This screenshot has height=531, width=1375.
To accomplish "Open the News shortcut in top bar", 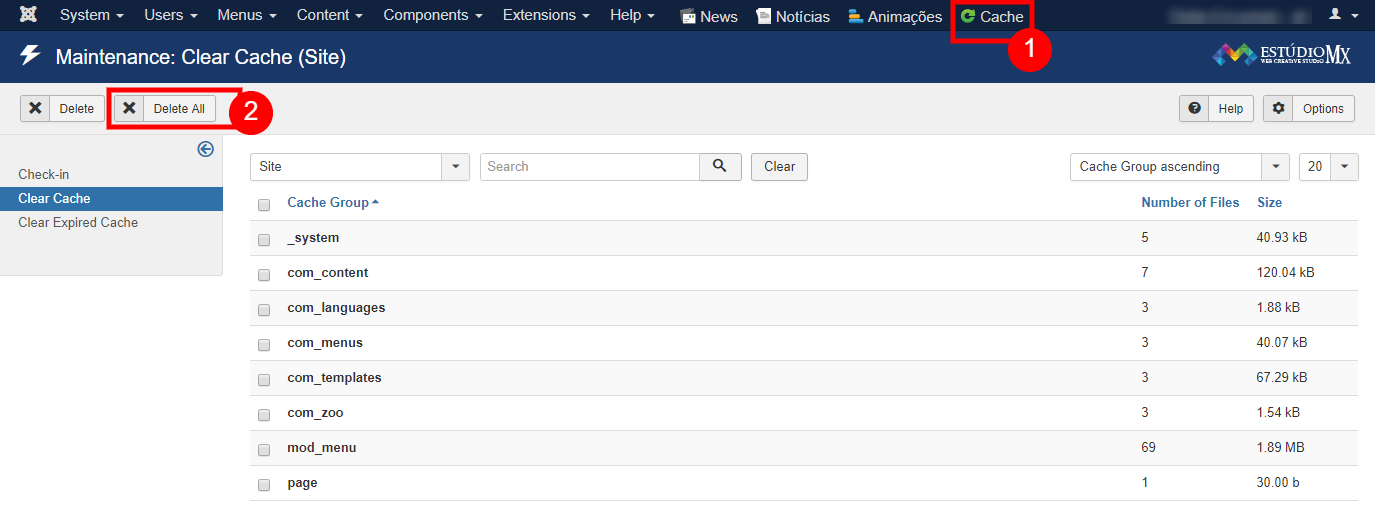I will [x=708, y=16].
